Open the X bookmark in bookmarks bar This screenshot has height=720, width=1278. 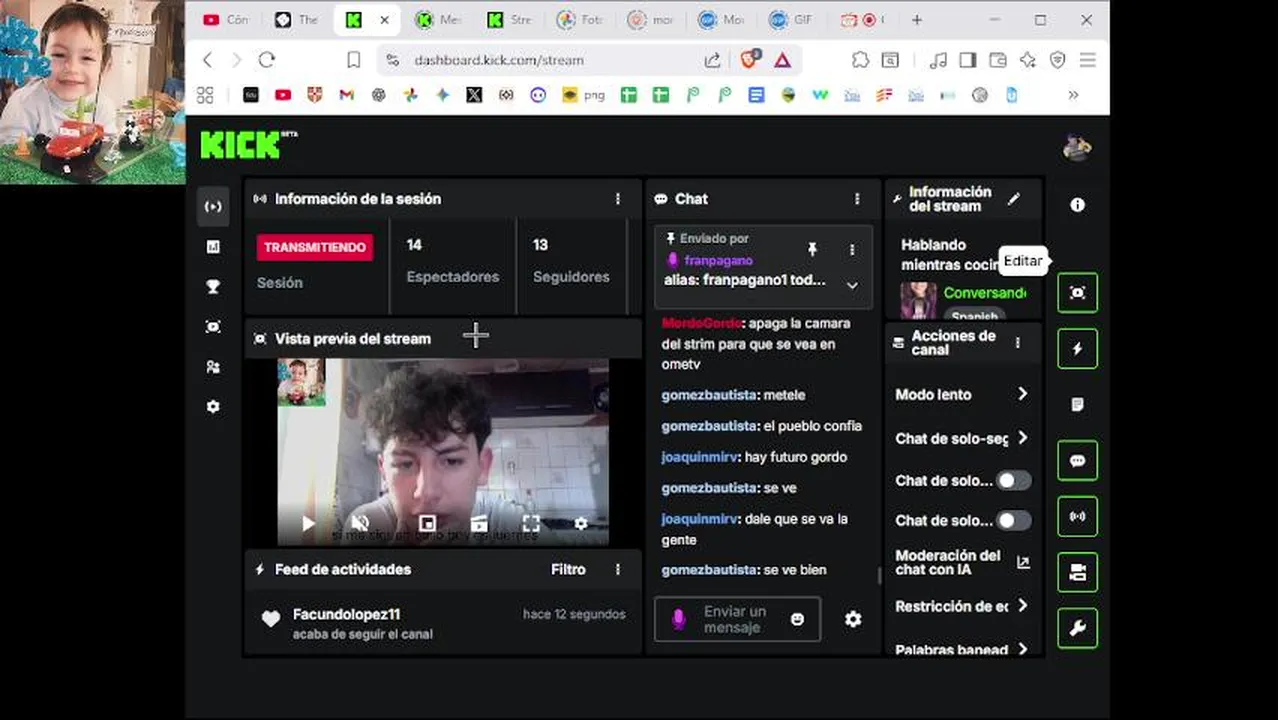point(474,95)
